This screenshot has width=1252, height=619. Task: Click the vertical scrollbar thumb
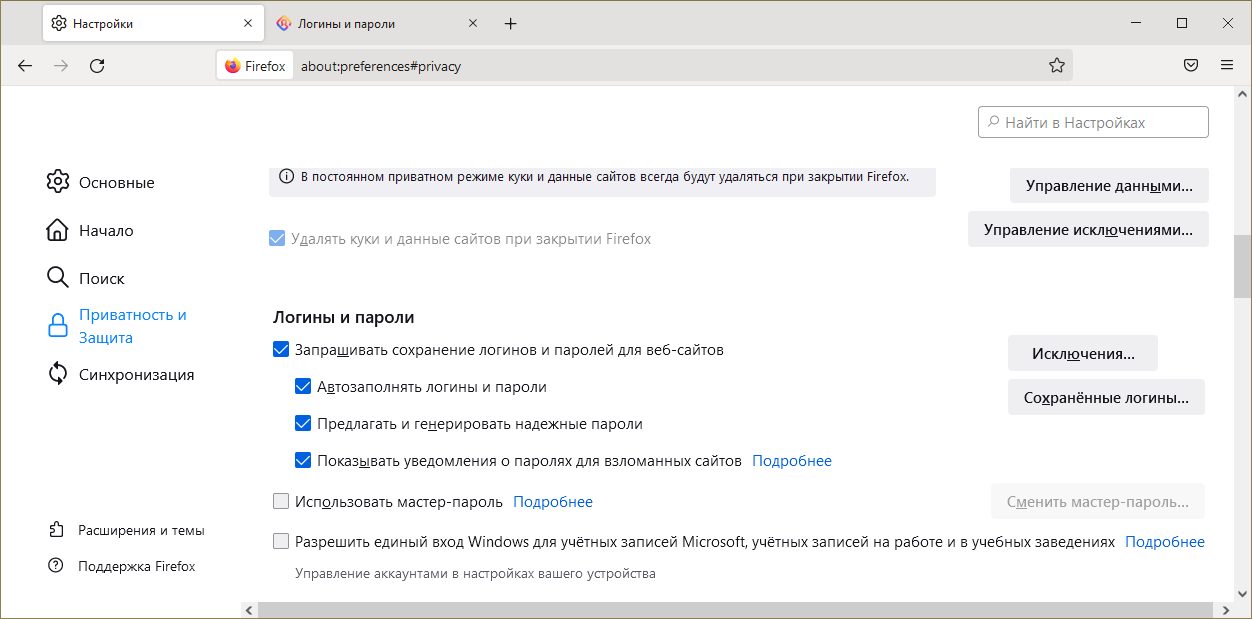(x=1243, y=266)
